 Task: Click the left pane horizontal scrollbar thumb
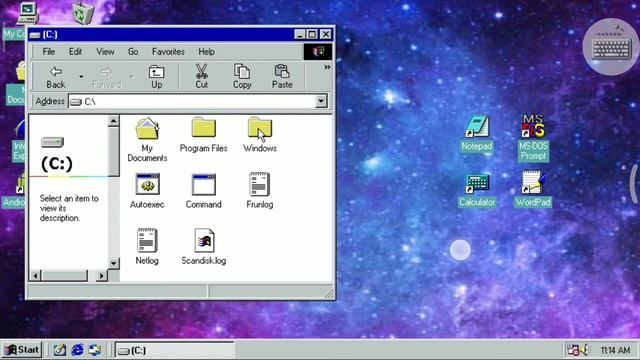64,276
